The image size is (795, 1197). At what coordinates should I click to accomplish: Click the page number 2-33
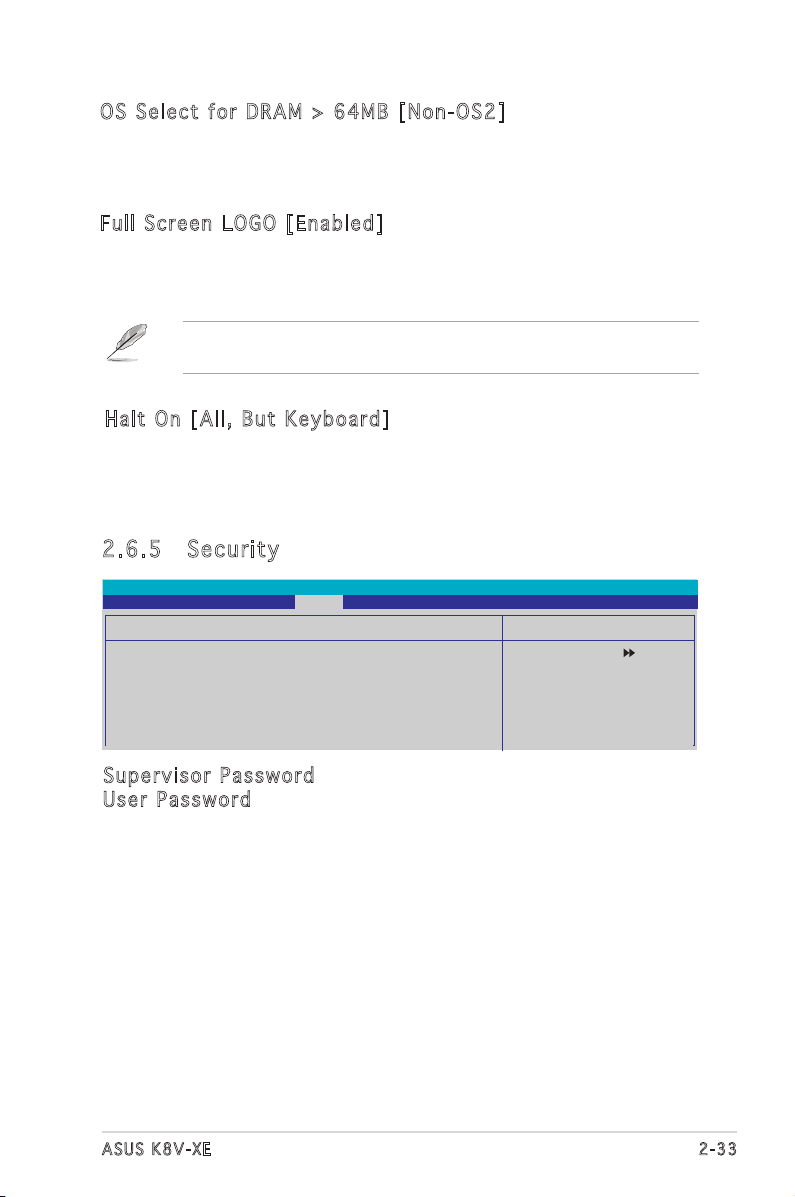pyautogui.click(x=718, y=1149)
